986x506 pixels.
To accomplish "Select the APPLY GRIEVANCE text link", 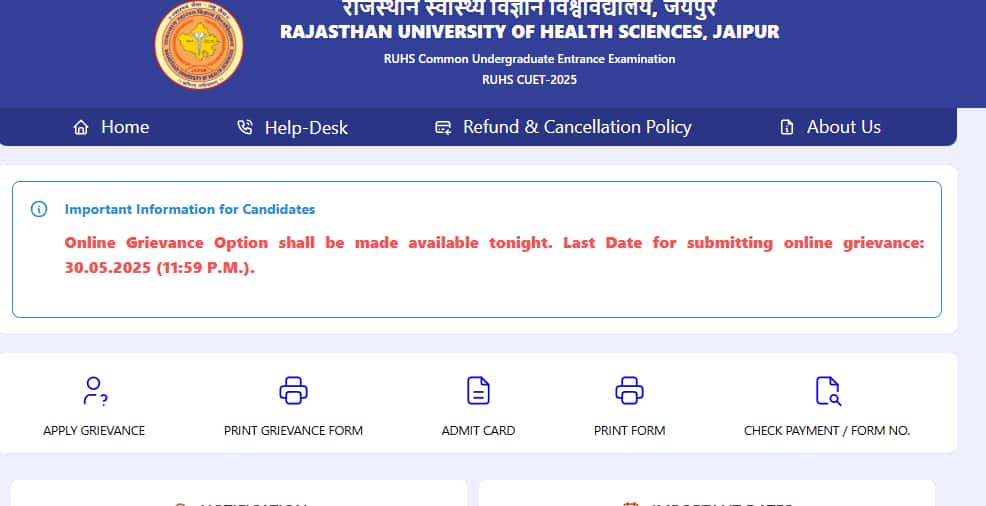I will click(94, 430).
